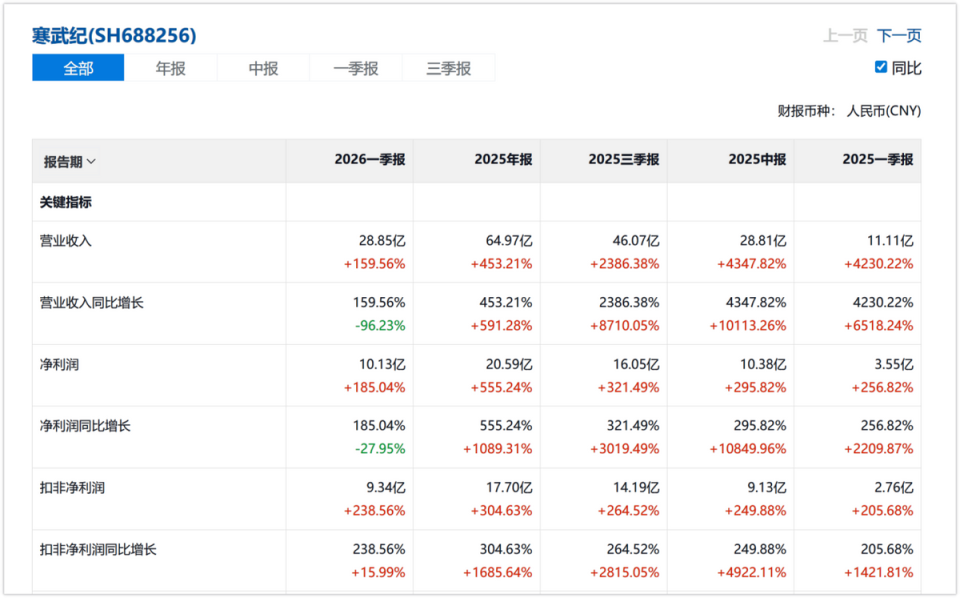Click the +10113.26% growth value
The width and height of the screenshot is (960, 598).
click(x=748, y=326)
